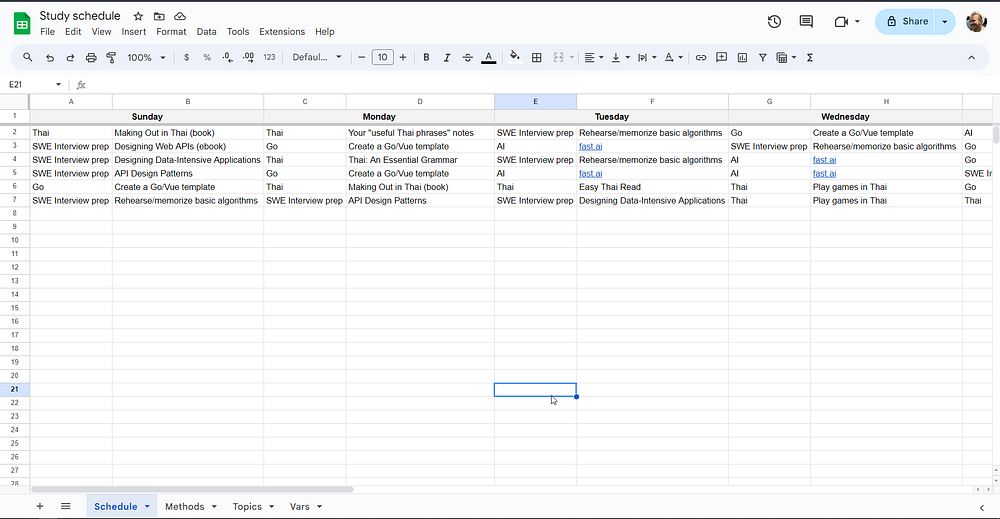Open the Extensions menu

click(282, 32)
